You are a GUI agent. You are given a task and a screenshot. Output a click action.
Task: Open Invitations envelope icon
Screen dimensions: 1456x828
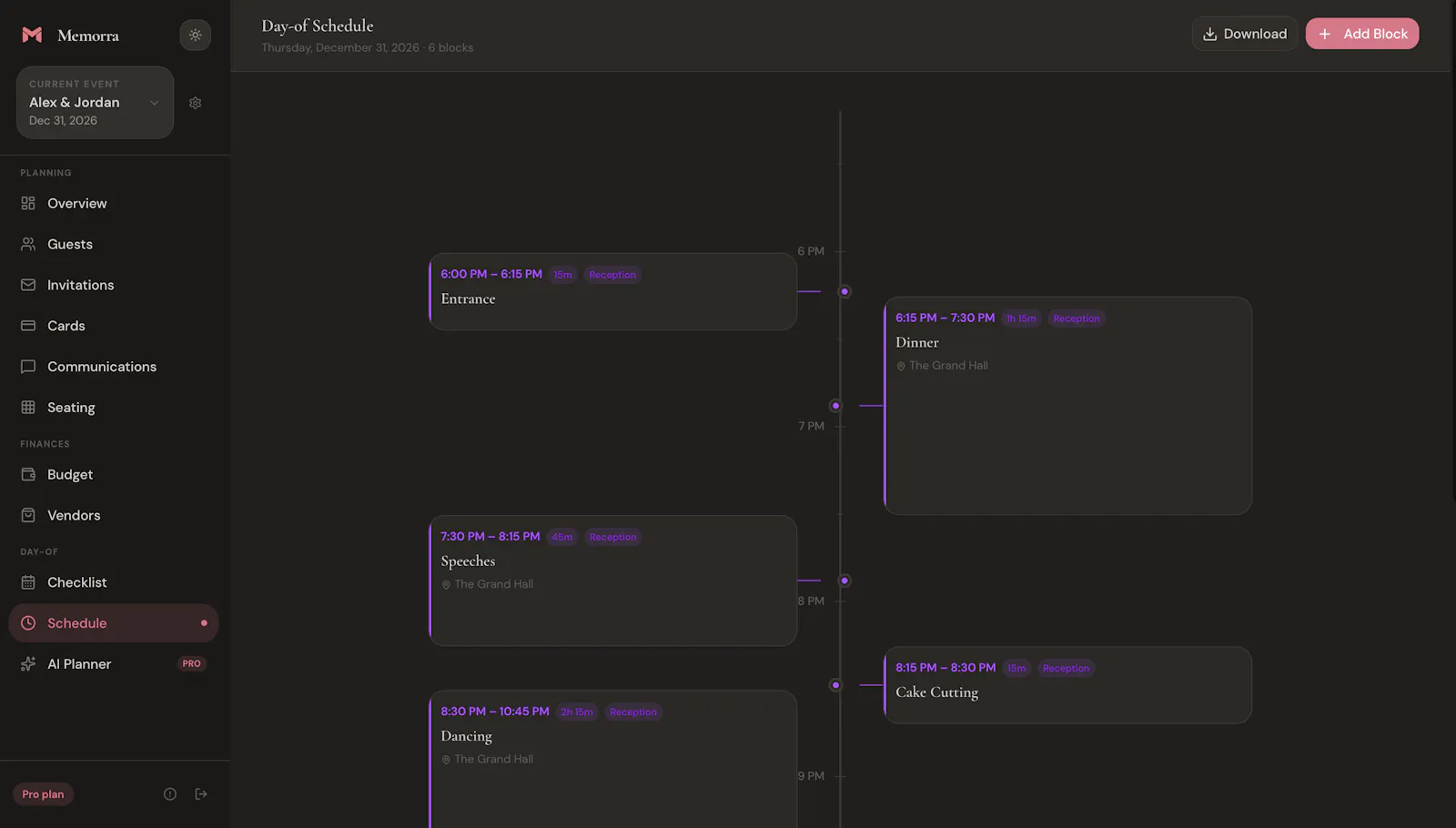click(x=28, y=285)
